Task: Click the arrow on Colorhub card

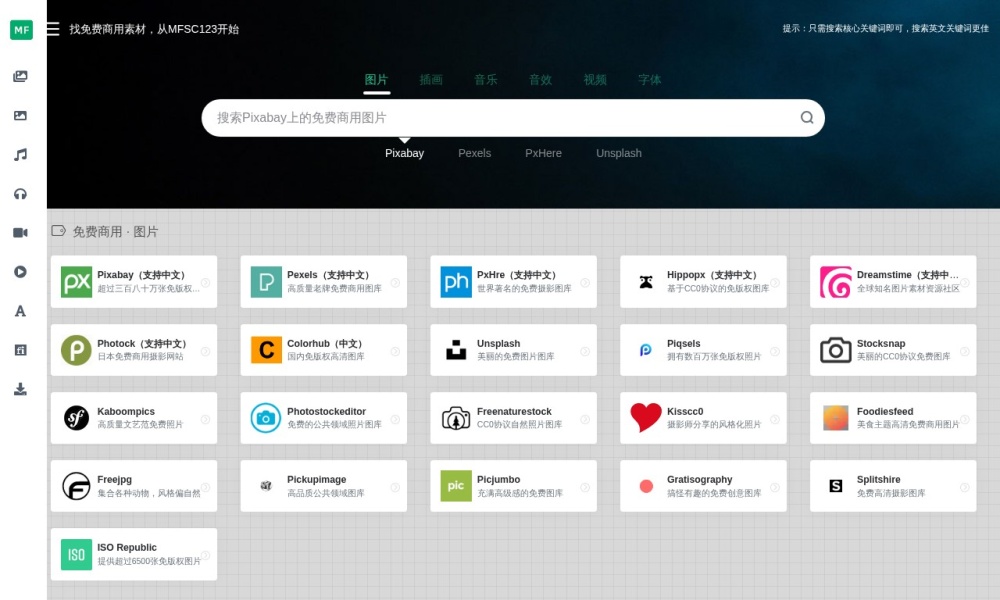Action: tap(395, 351)
